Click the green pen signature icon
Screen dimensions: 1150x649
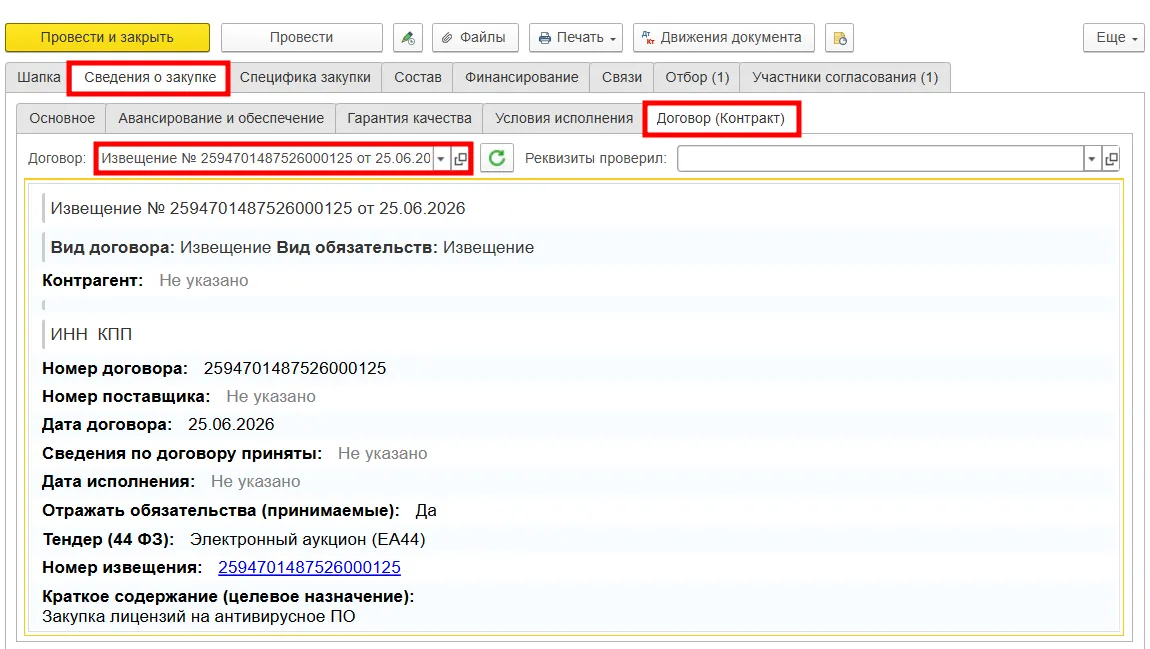coord(408,37)
